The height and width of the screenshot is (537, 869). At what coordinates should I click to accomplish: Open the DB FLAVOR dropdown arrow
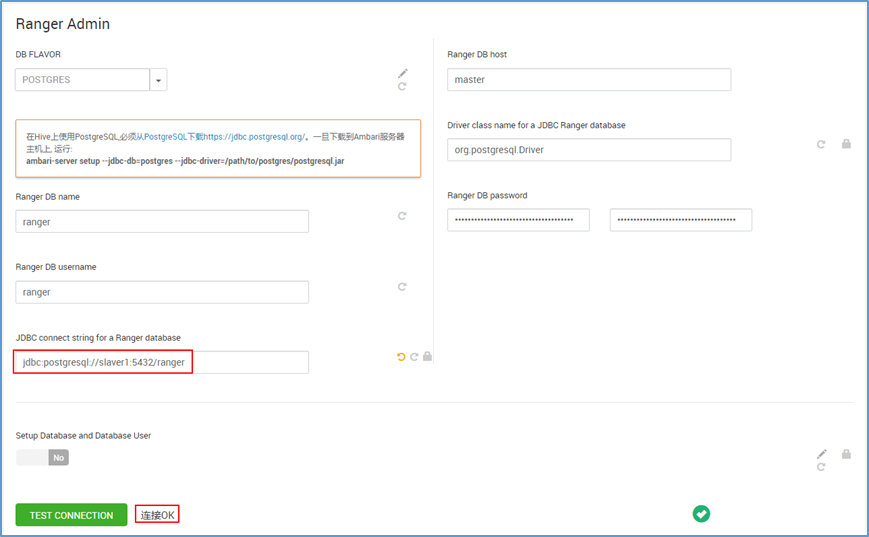(159, 80)
